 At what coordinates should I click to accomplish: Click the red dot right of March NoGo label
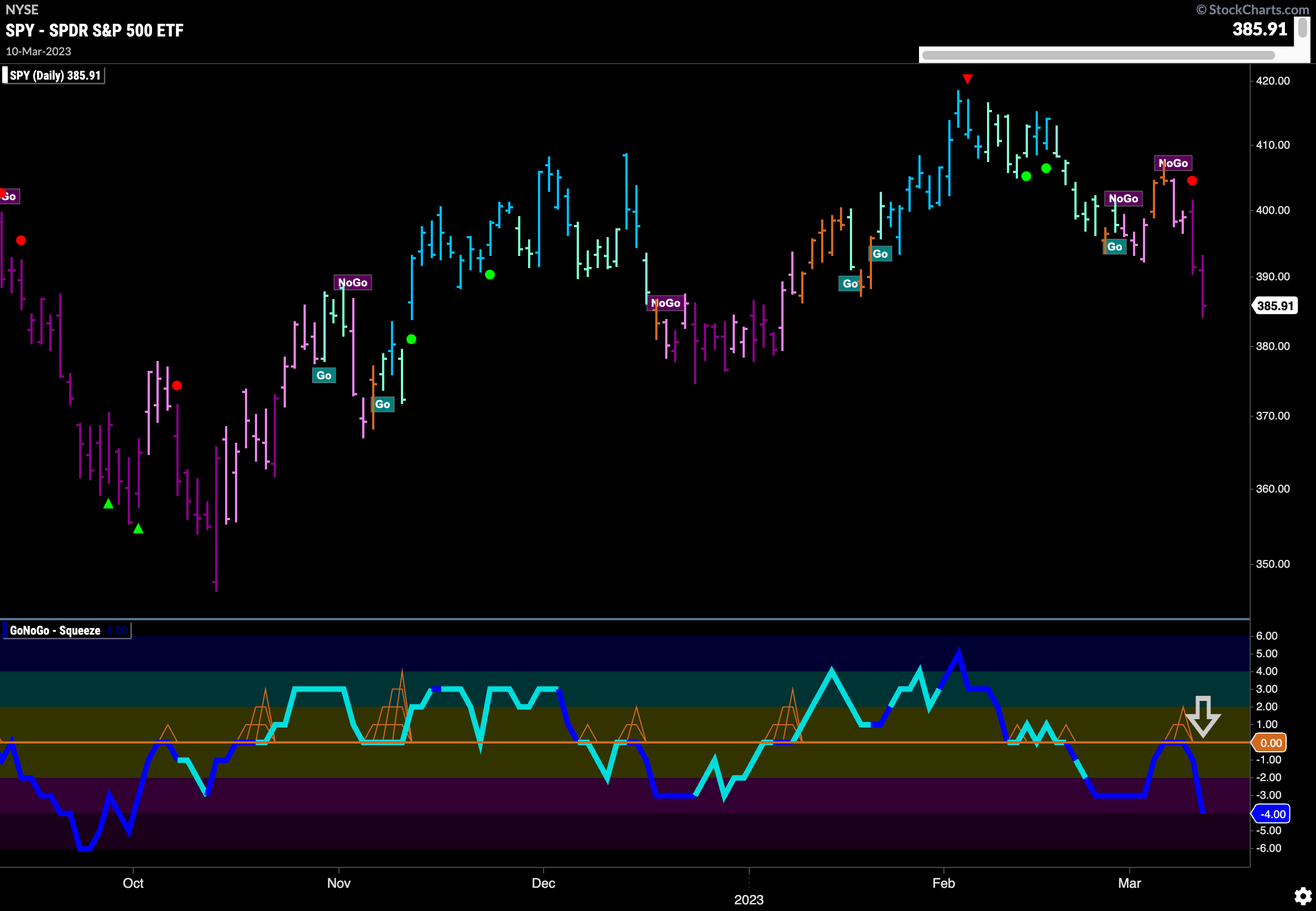click(x=1192, y=181)
